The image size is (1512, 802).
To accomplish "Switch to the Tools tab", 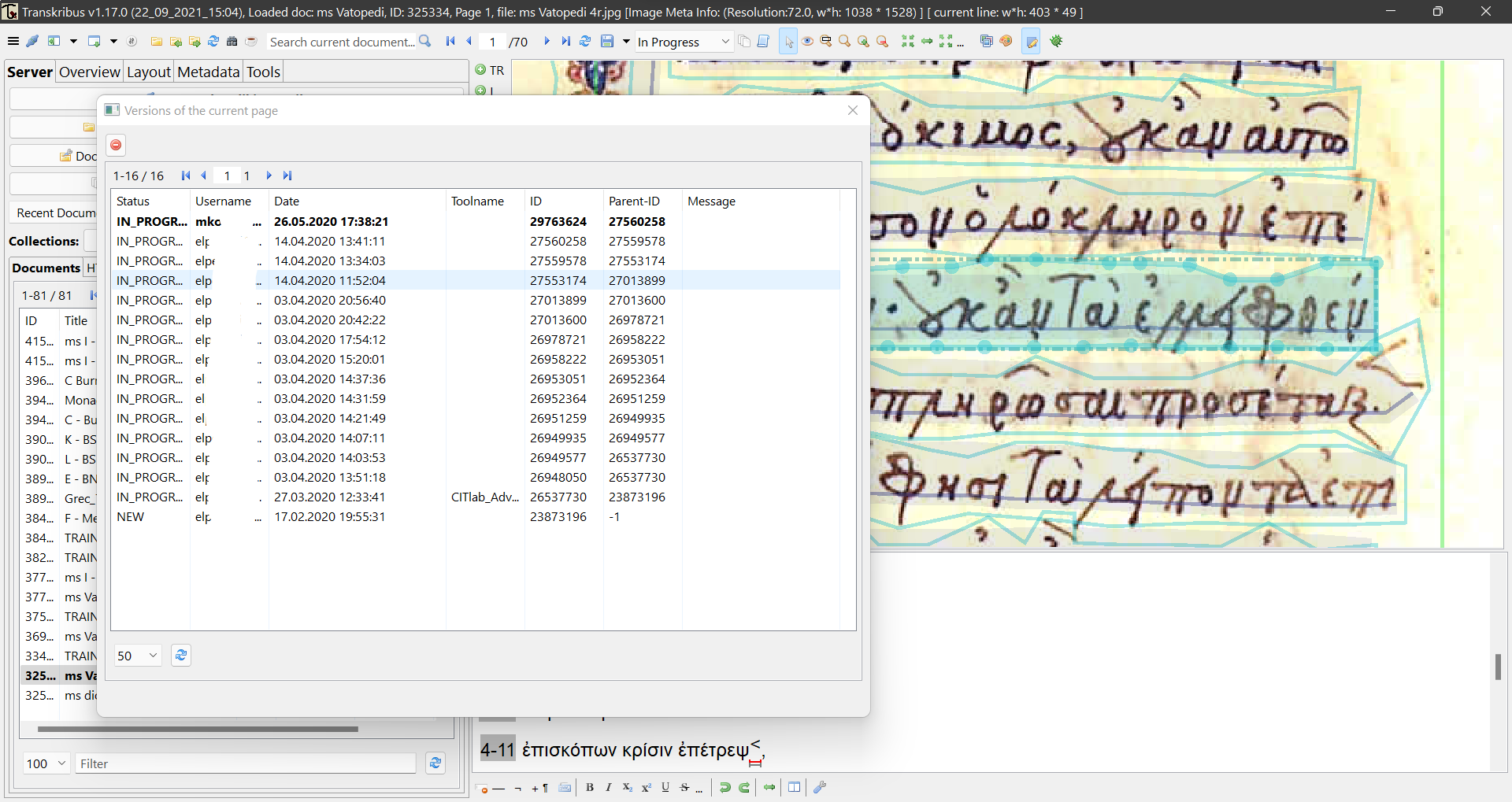I will (x=264, y=72).
